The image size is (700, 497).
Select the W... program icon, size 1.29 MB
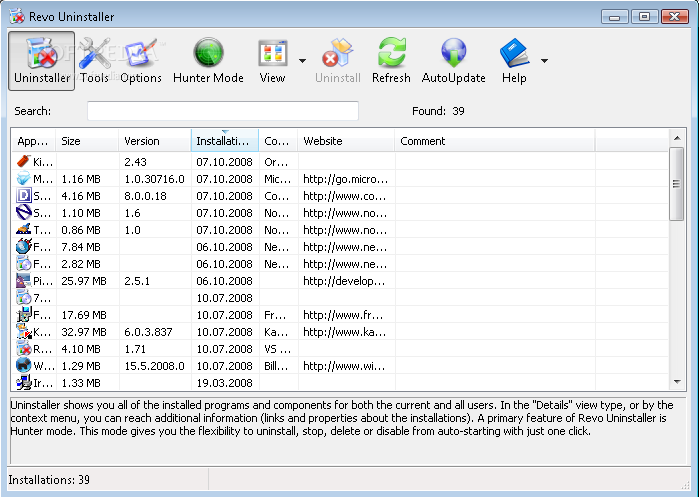pos(24,365)
